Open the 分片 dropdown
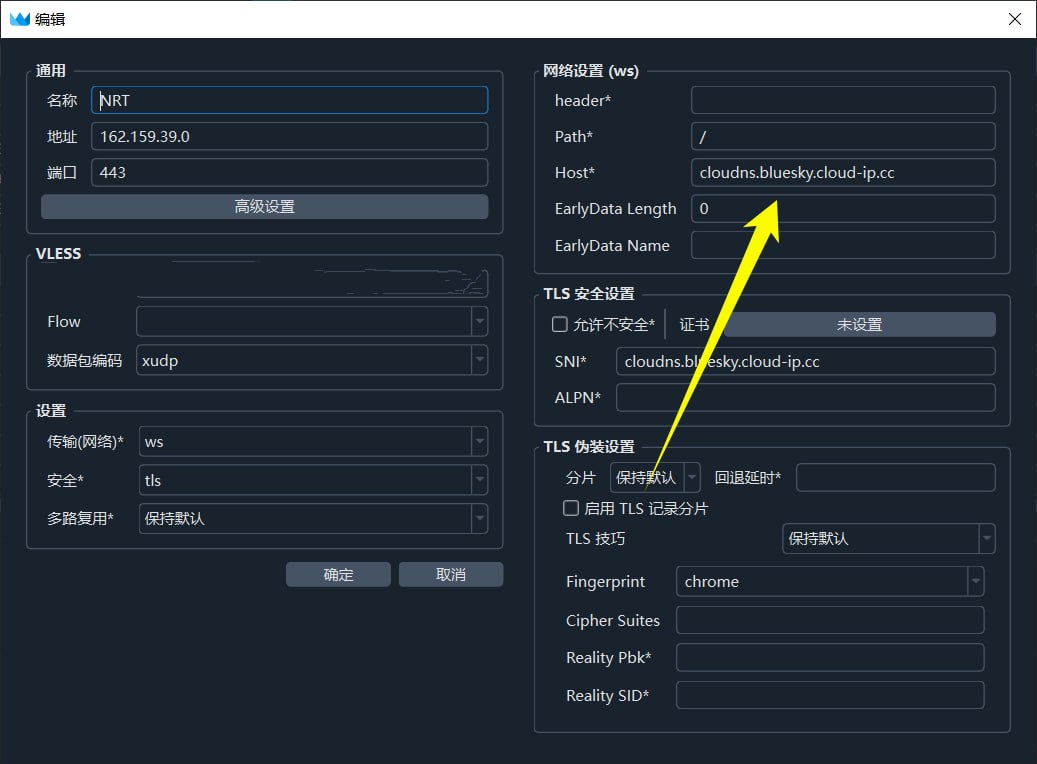This screenshot has height=764, width=1037. click(x=655, y=478)
